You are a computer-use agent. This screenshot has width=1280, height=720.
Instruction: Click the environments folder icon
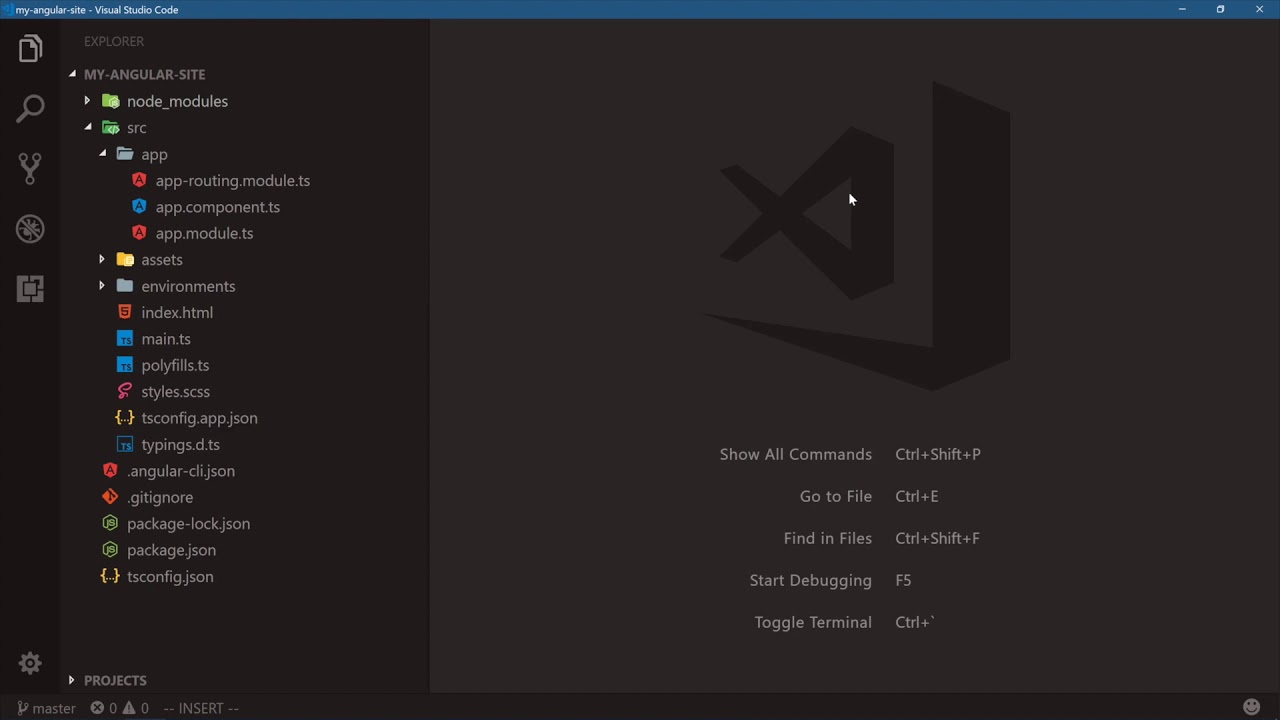[x=125, y=286]
